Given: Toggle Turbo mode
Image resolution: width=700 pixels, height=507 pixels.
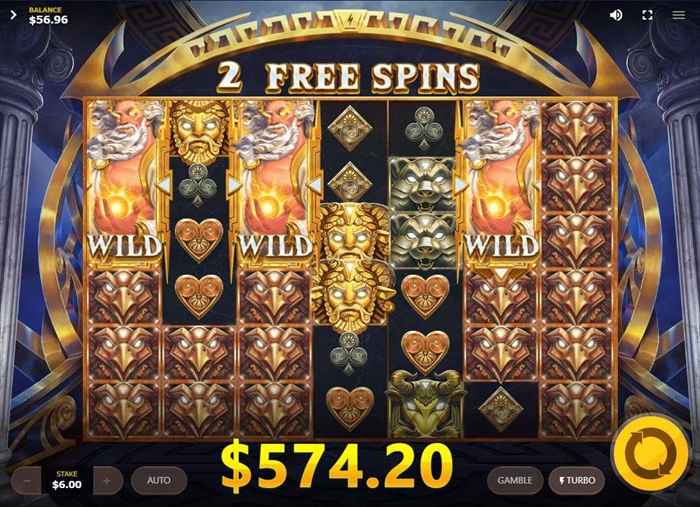Looking at the screenshot, I should pyautogui.click(x=577, y=481).
